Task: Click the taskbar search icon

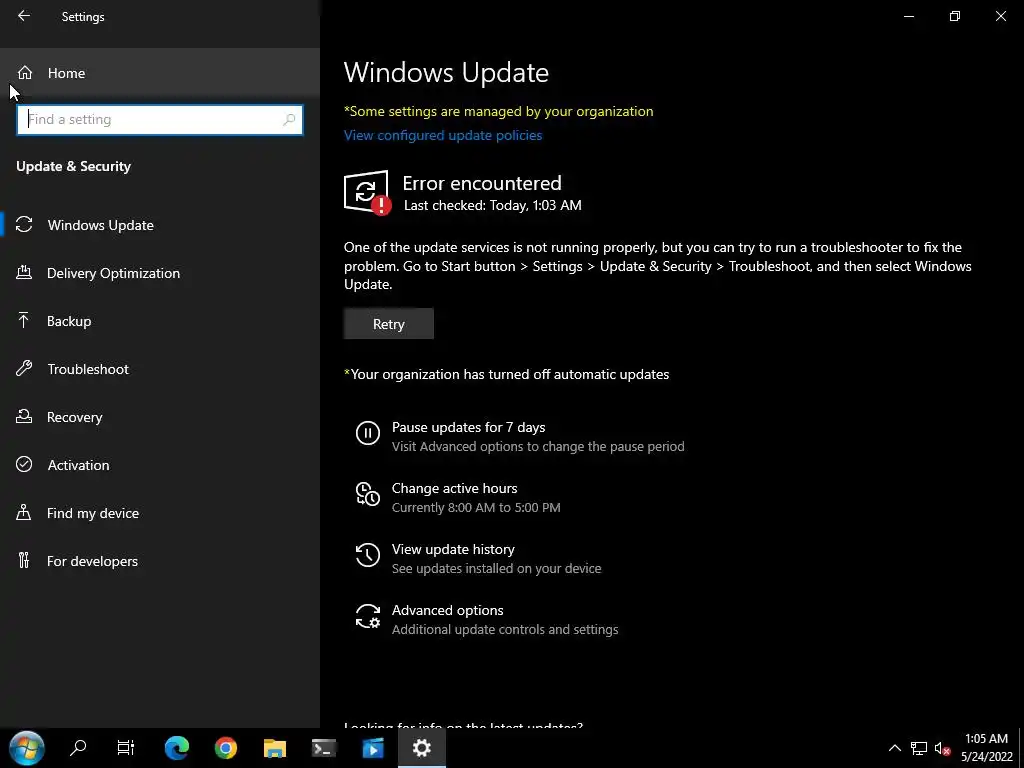Action: 78,748
